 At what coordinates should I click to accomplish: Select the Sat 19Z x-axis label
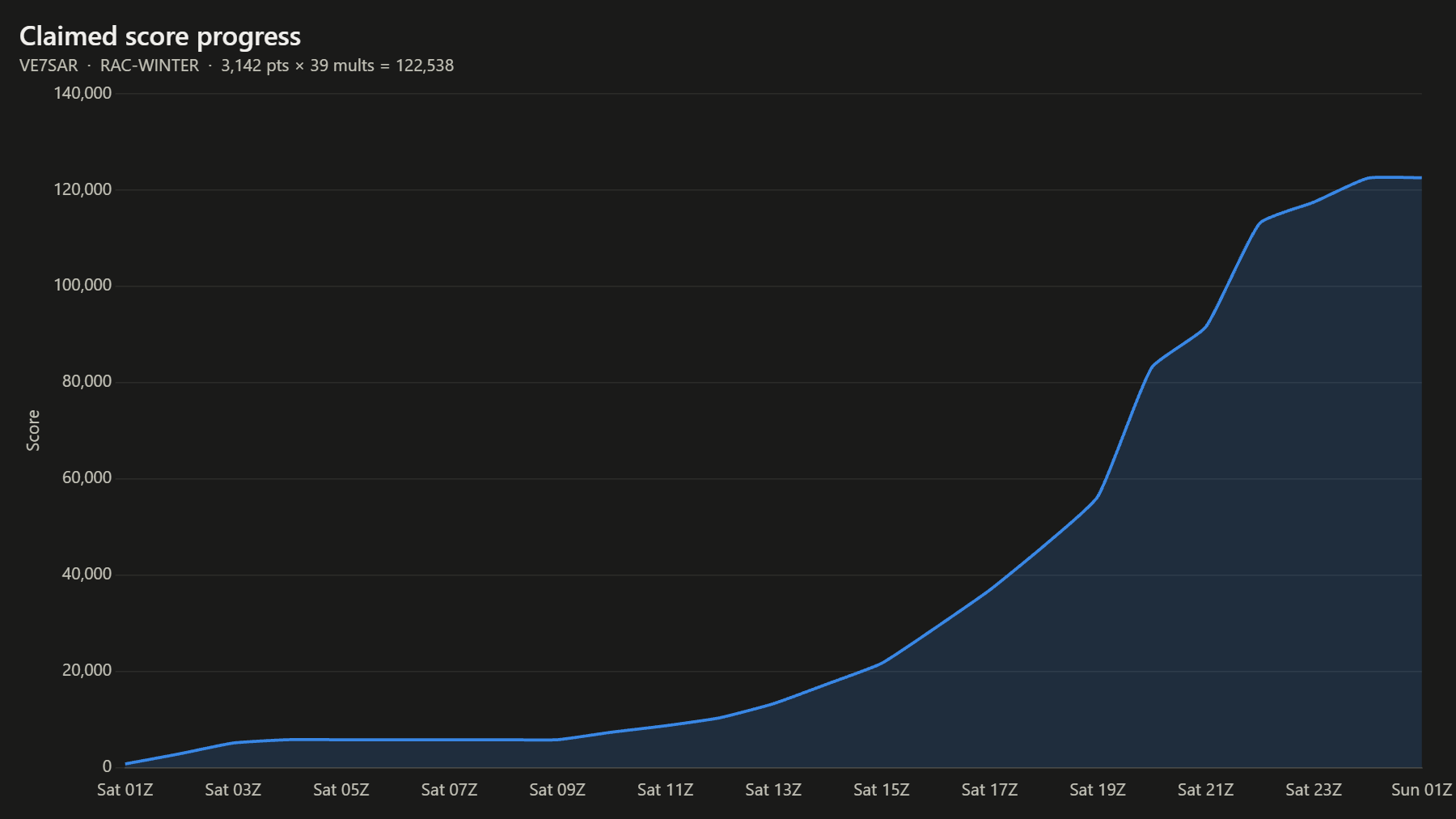coord(1098,790)
